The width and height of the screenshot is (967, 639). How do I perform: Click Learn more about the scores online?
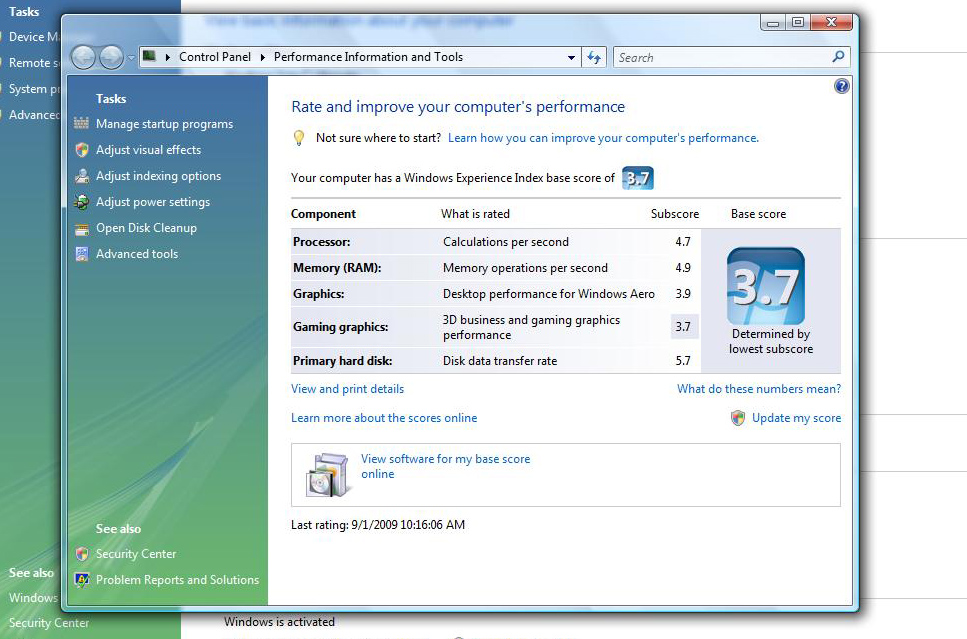pos(384,418)
